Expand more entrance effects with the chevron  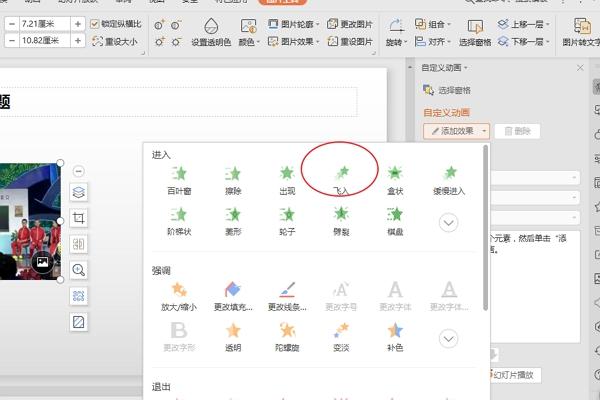tap(449, 223)
